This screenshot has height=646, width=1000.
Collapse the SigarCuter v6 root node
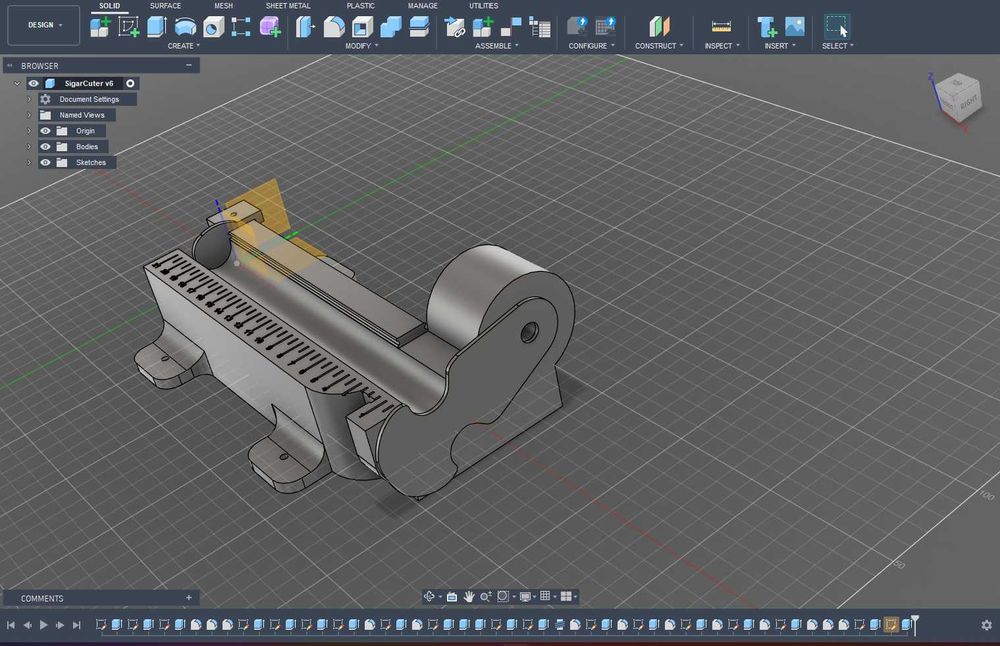point(17,84)
